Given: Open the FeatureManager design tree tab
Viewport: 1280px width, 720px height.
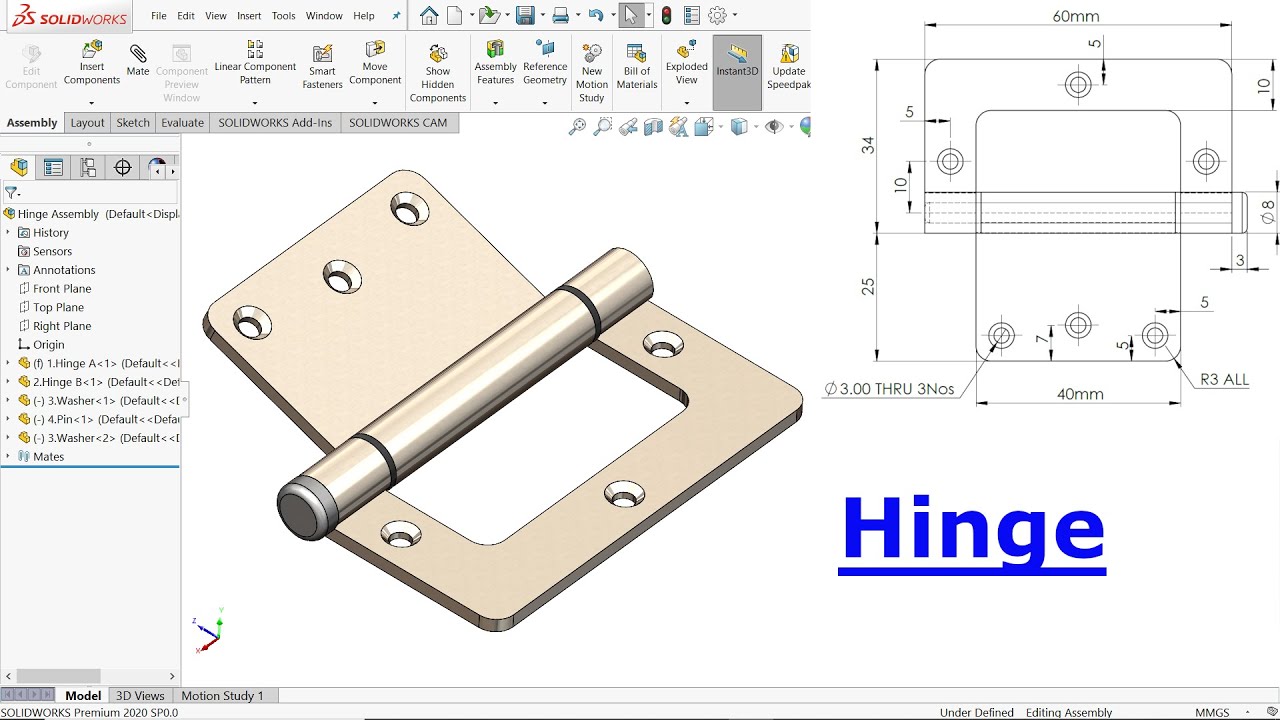Looking at the screenshot, I should tap(19, 168).
